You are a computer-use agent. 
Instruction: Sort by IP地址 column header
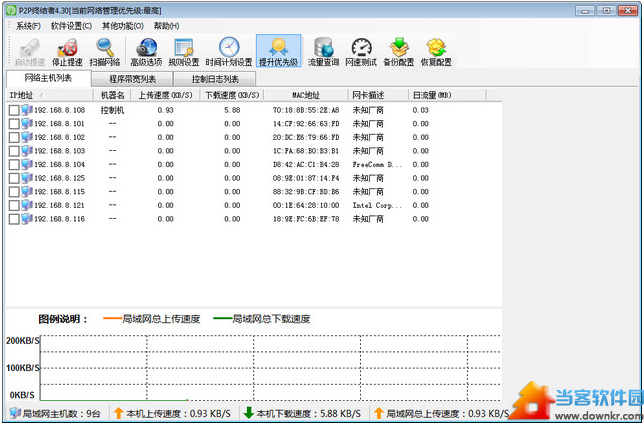49,95
